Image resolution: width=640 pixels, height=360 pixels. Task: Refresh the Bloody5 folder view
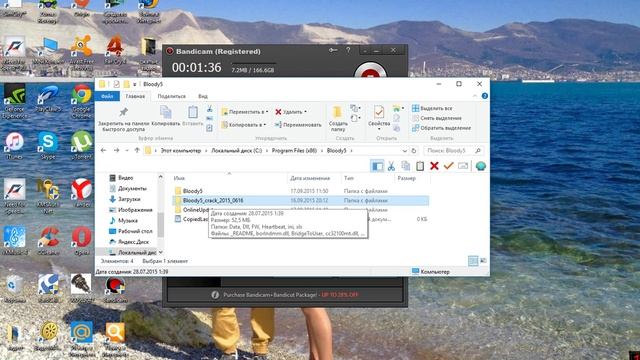[x=413, y=151]
